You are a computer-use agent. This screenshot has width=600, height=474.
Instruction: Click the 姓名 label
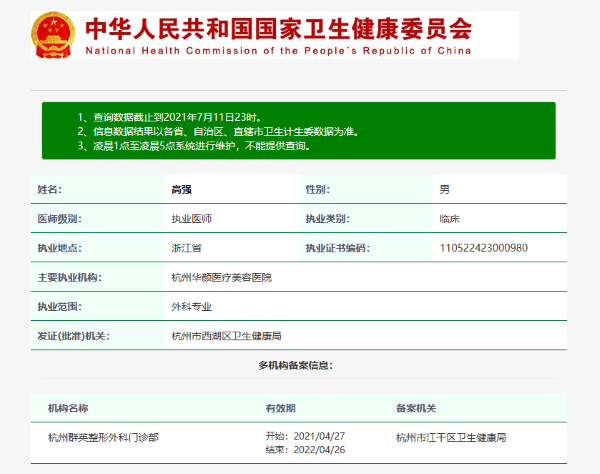pos(49,189)
